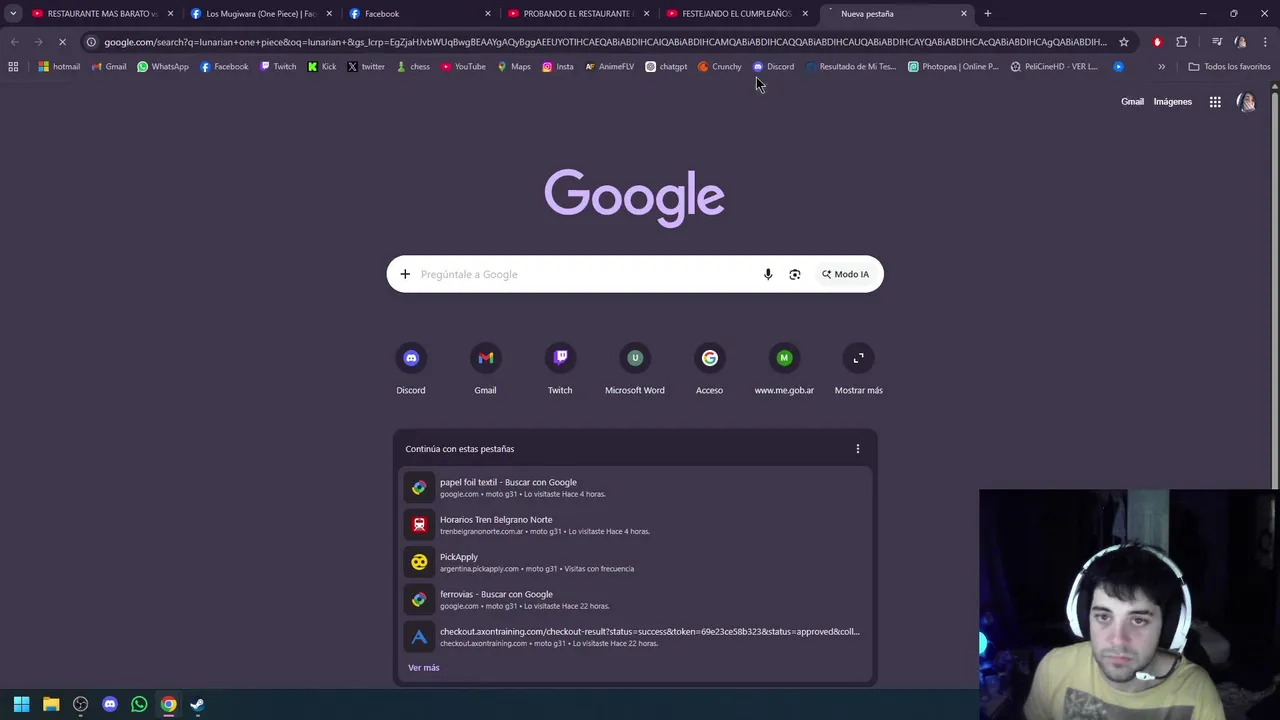Screen dimensions: 1280x720
Task: Open the hotmail bookmark
Action: click(59, 67)
